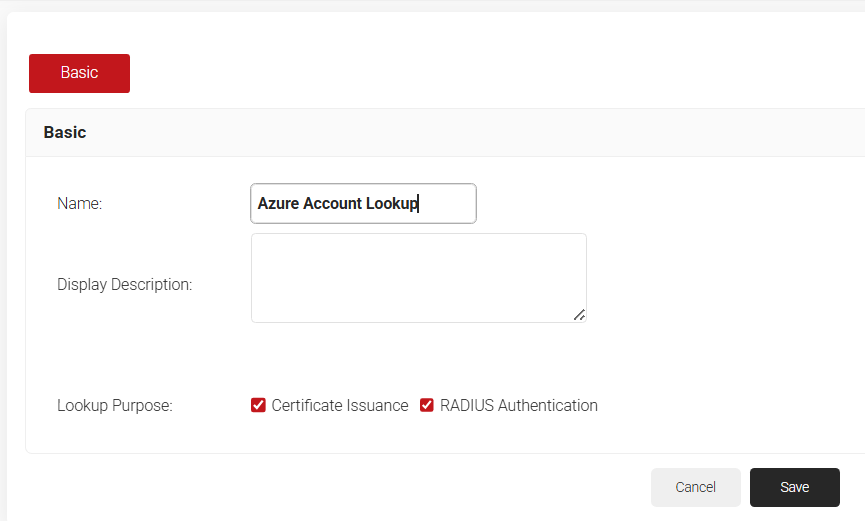Click the word Account in Name field
This screenshot has width=865, height=521.
332,203
